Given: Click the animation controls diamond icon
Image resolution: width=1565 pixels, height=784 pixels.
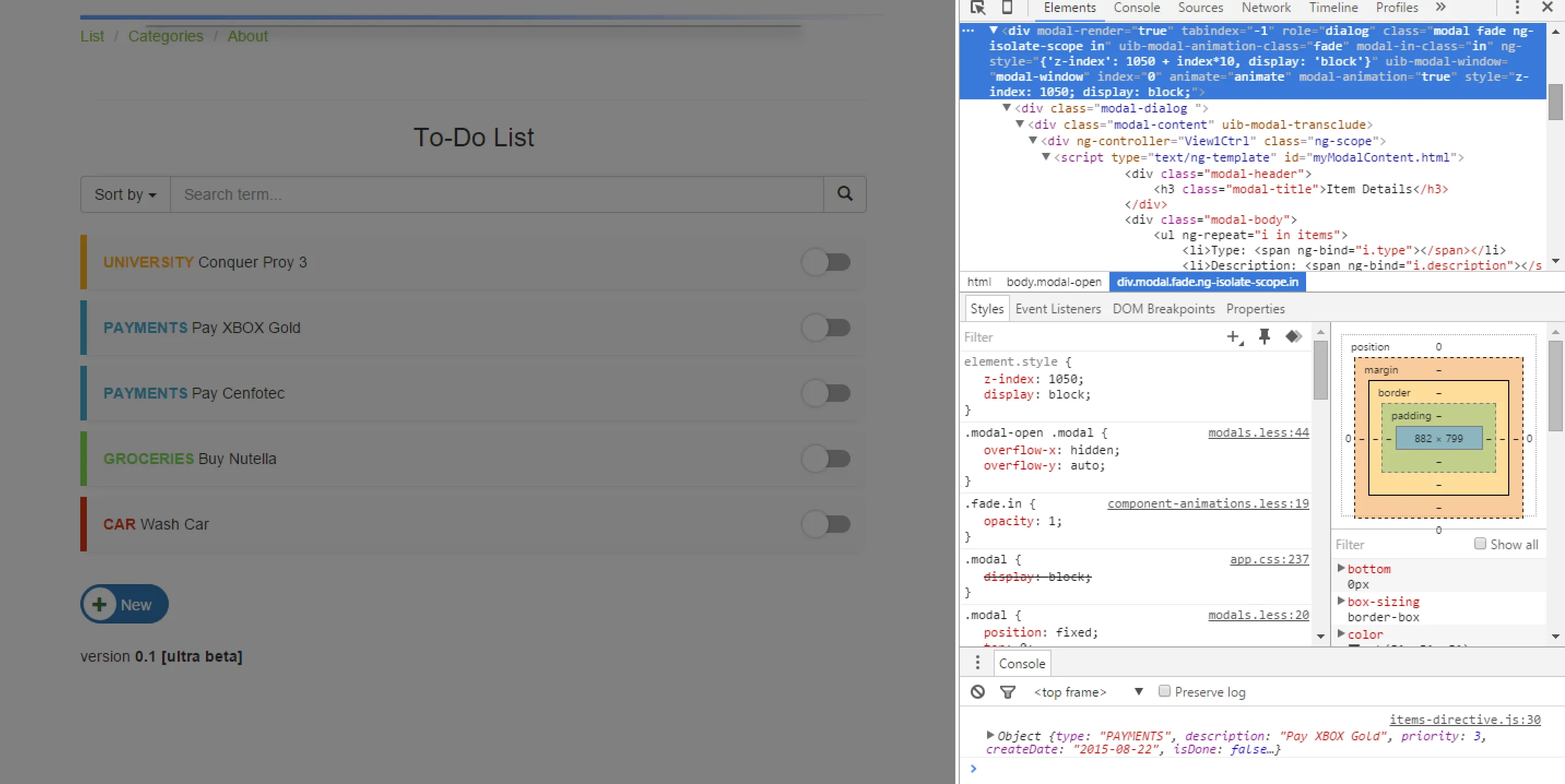Looking at the screenshot, I should [1293, 336].
